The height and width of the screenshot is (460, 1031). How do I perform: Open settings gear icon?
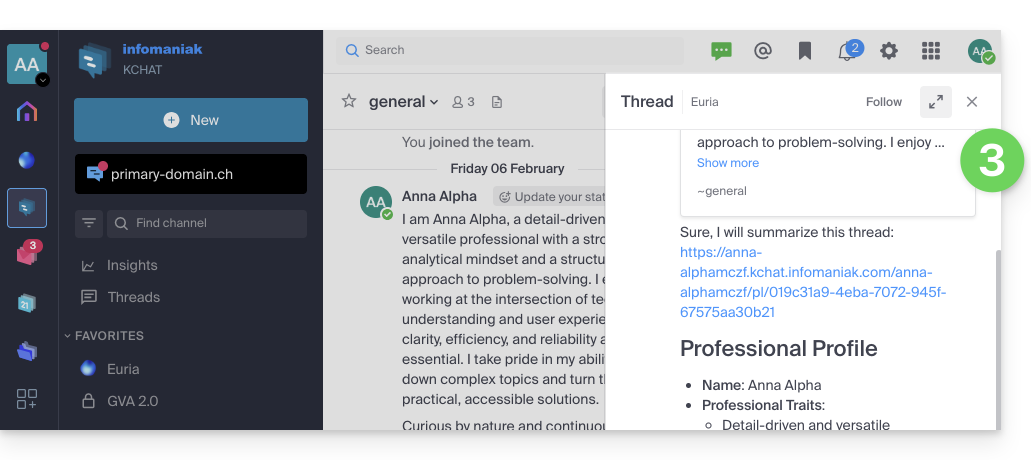888,51
